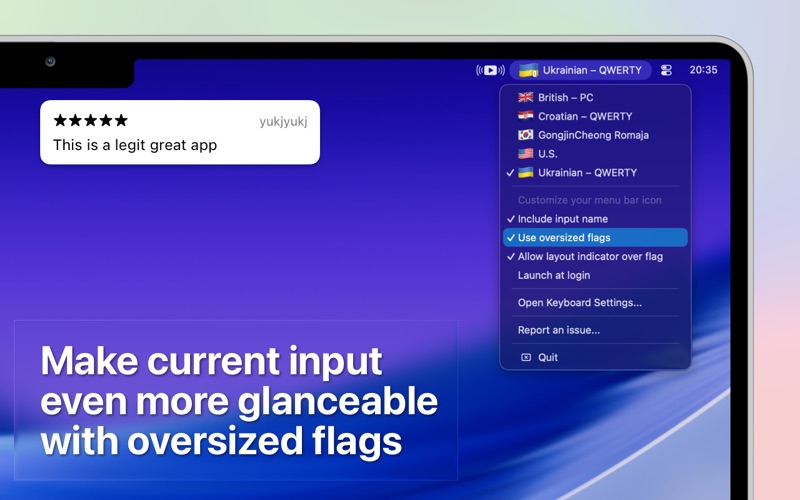Viewport: 800px width, 500px height.
Task: Enable Launch at login
Action: tap(595, 276)
